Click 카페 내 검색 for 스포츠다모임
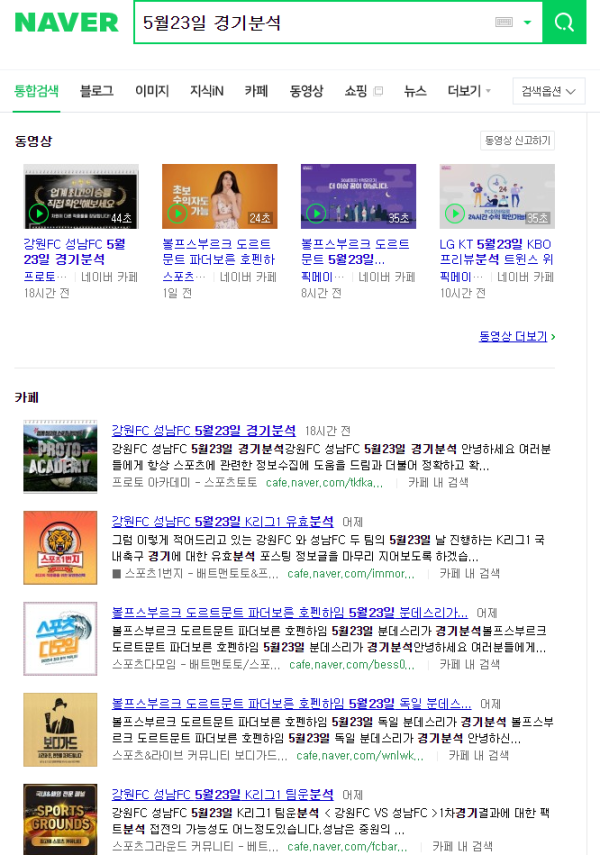This screenshot has height=855, width=600. click(470, 665)
